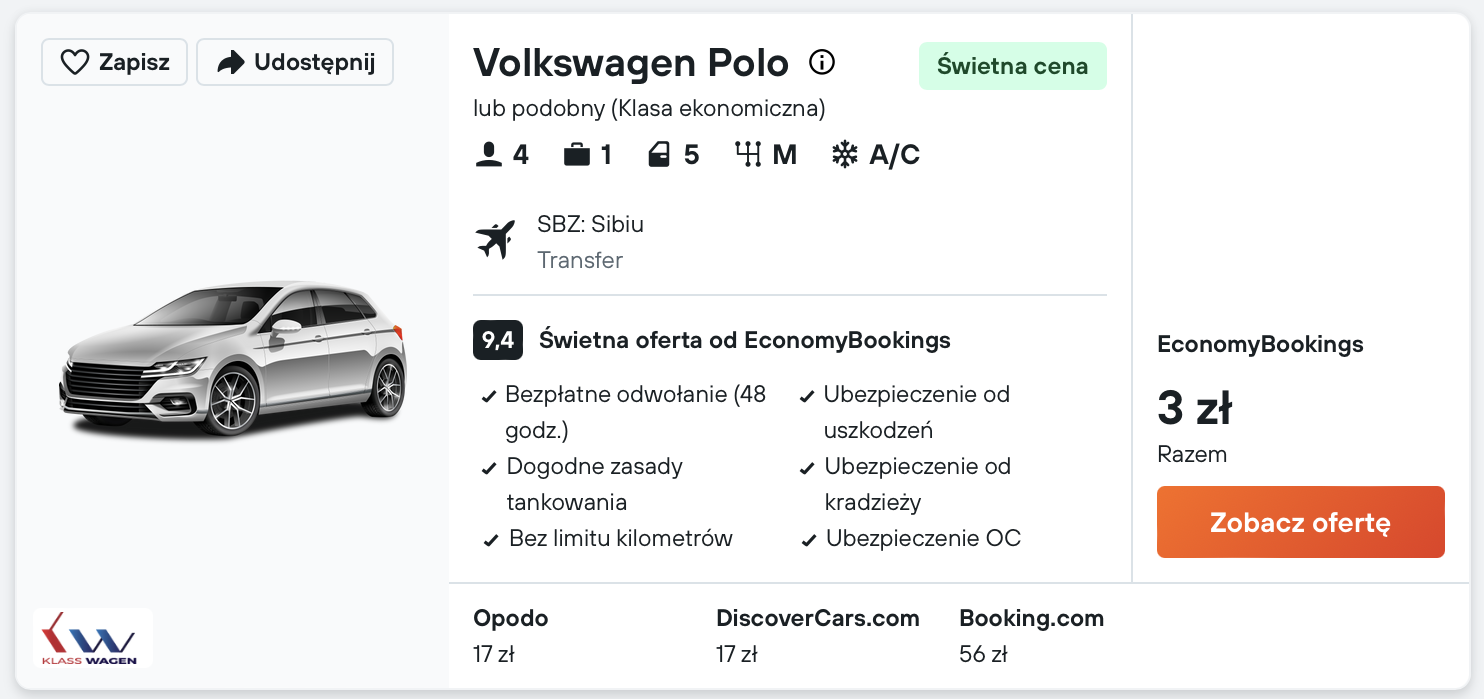Click the luggage suitcase icon
Viewport: 1484px width, 699px height.
pyautogui.click(x=577, y=155)
